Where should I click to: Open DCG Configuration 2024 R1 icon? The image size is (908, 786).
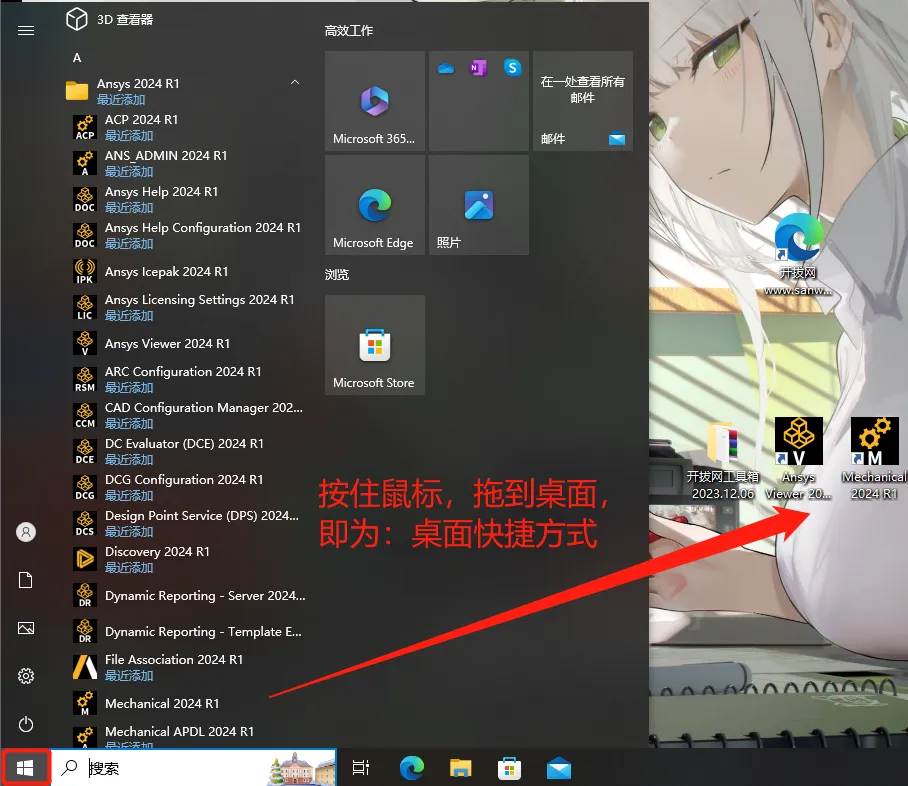(85, 487)
